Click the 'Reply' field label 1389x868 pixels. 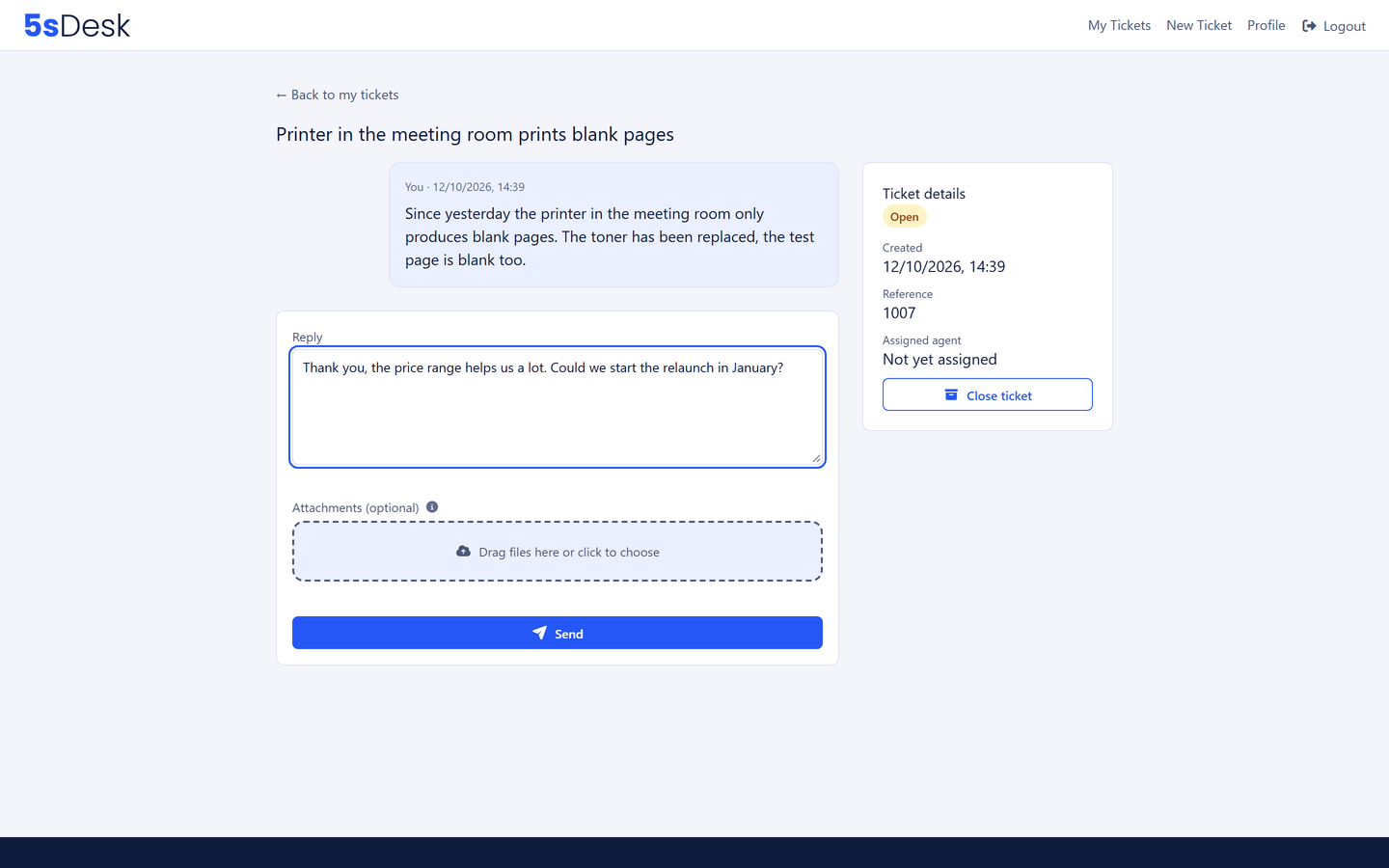click(x=307, y=337)
